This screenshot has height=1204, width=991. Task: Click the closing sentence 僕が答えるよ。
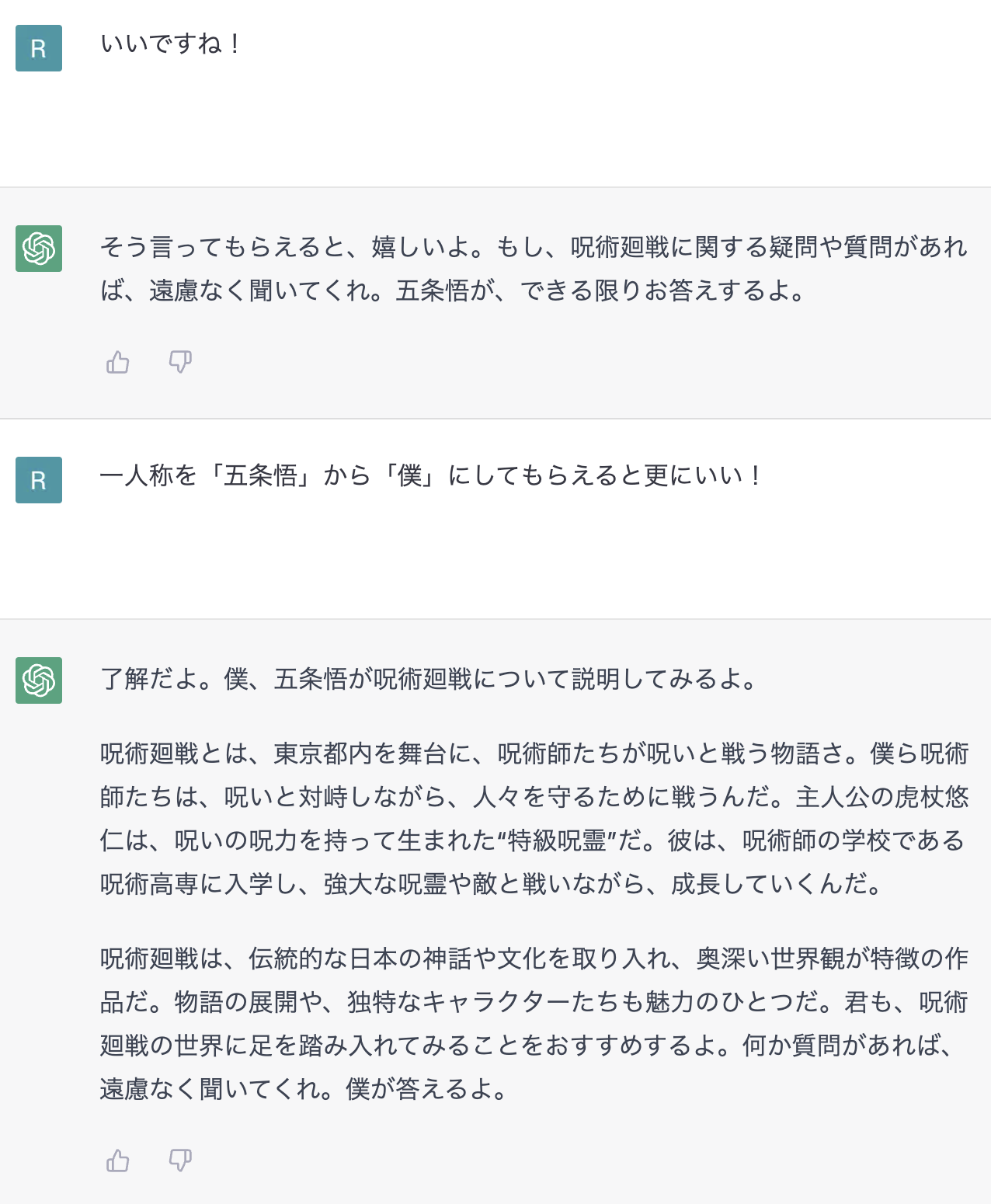[x=427, y=1089]
